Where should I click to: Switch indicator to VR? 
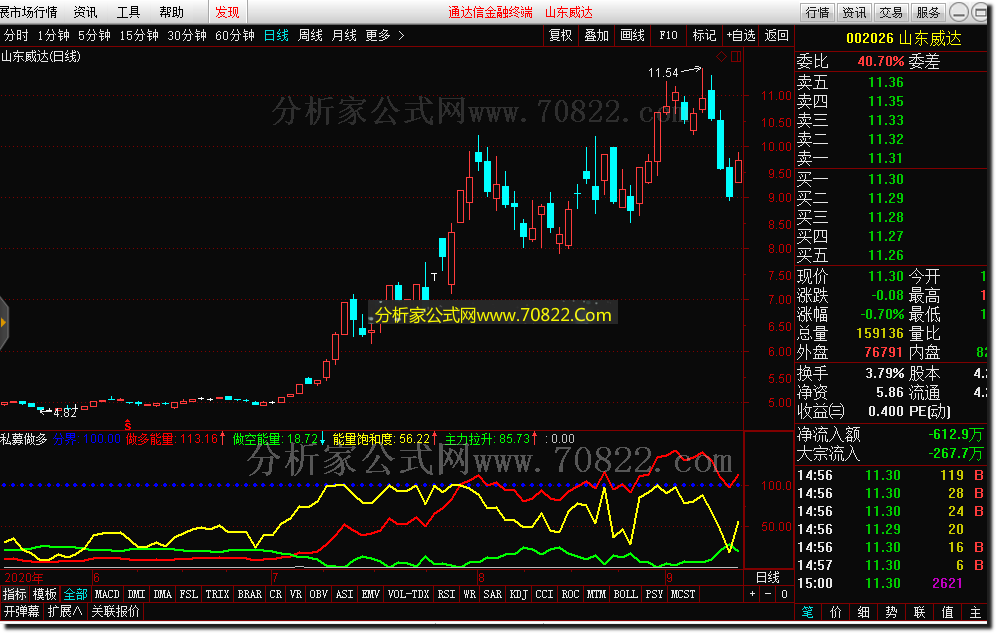pyautogui.click(x=296, y=594)
